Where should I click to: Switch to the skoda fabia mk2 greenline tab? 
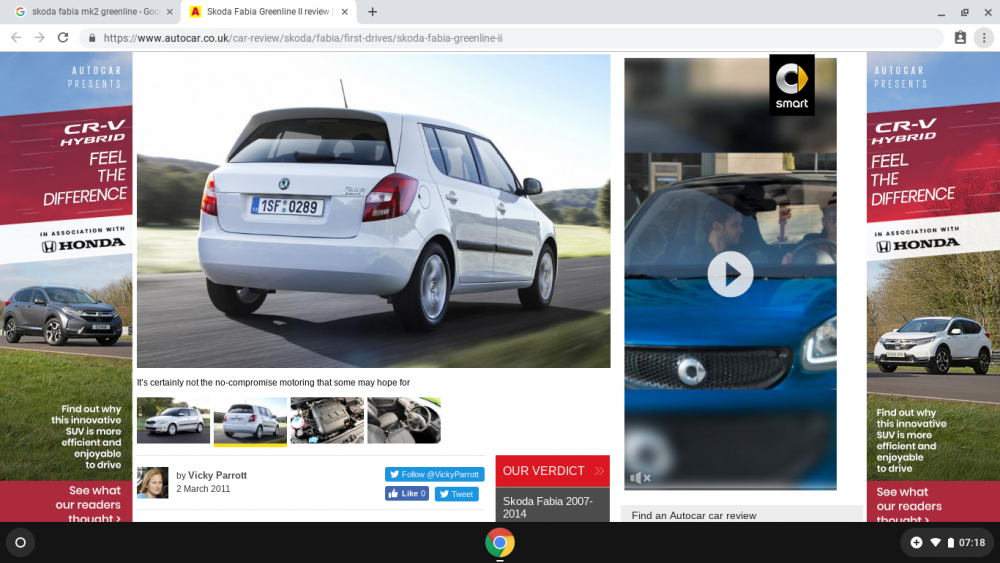[94, 11]
